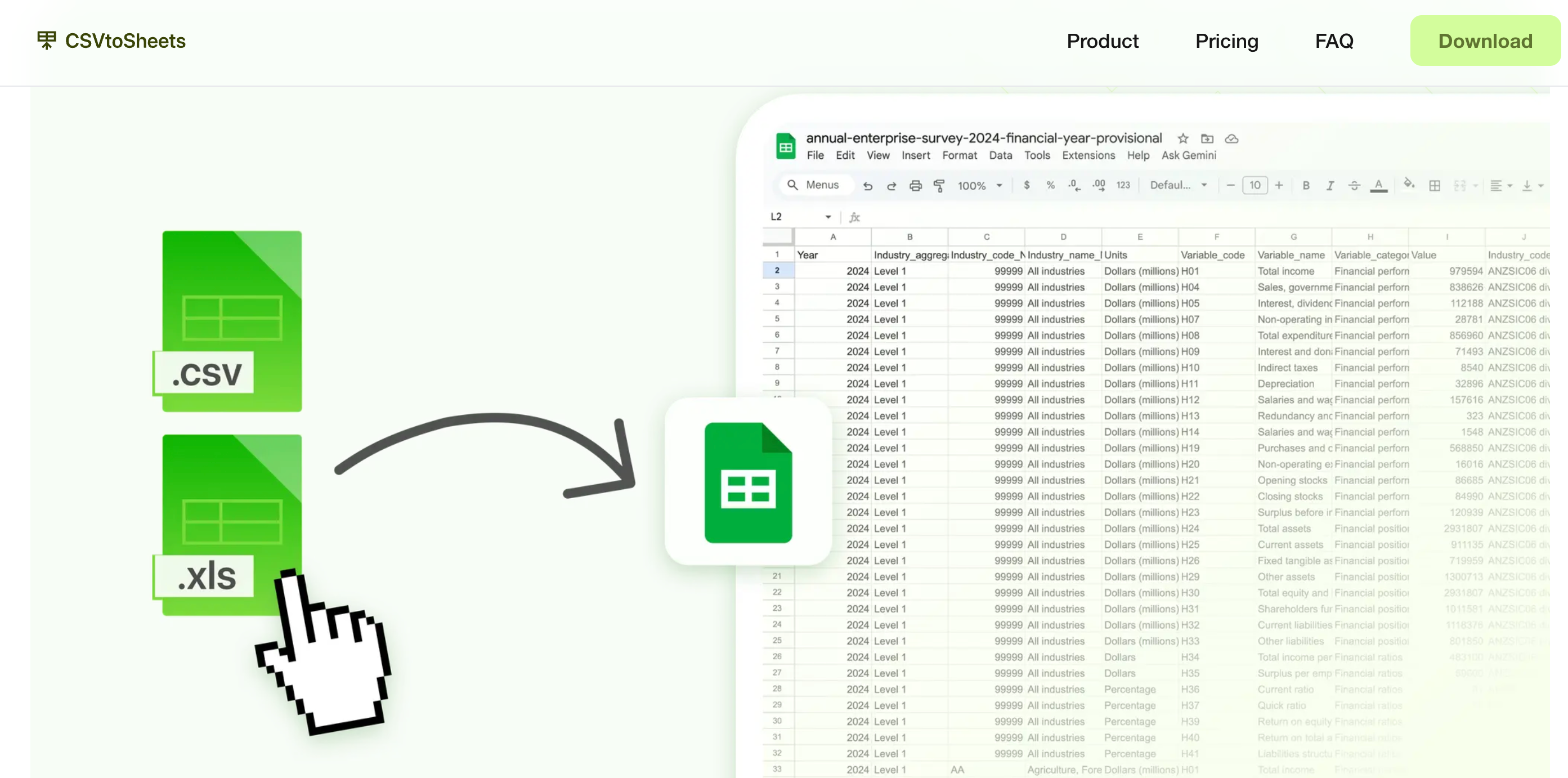This screenshot has height=778, width=1568.
Task: Click the large Google Sheets logo tile
Action: [747, 481]
